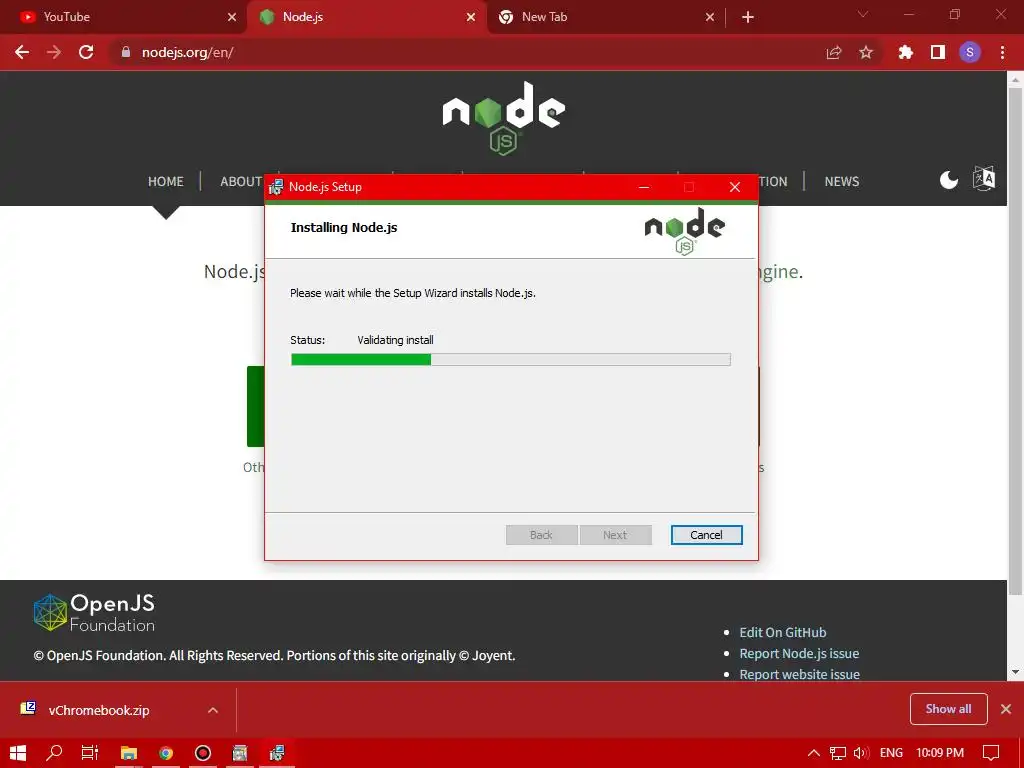This screenshot has height=768, width=1024.
Task: Bookmark this page with the star icon
Action: point(866,52)
